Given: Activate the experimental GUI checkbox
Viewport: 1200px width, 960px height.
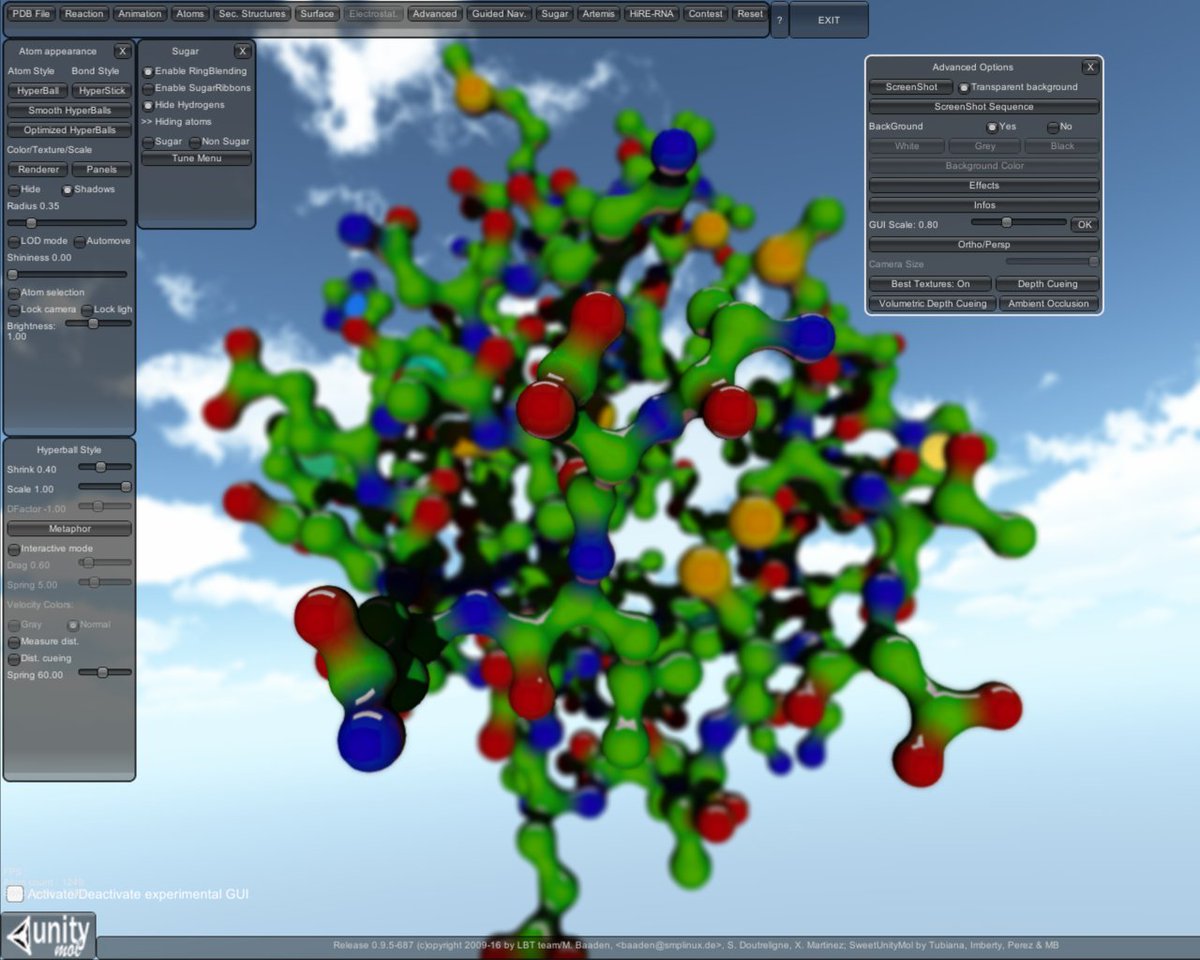Looking at the screenshot, I should point(15,893).
